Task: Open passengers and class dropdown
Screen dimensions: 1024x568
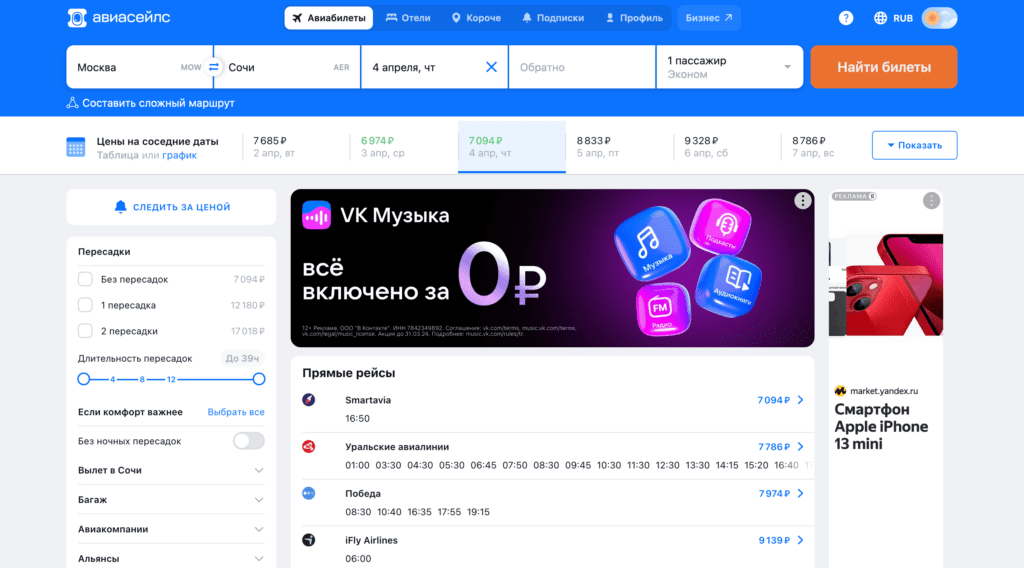Action: coord(729,67)
